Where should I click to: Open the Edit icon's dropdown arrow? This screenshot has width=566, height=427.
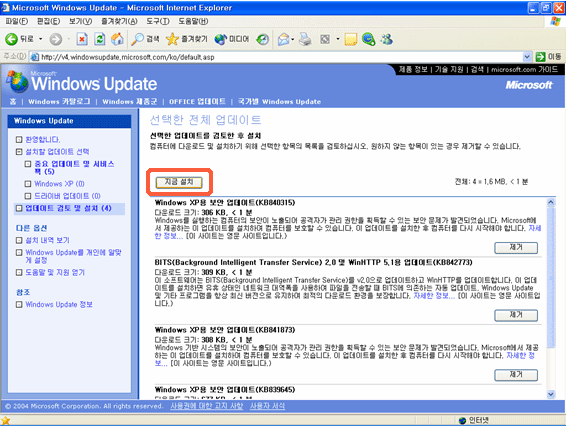pyautogui.click(x=338, y=39)
